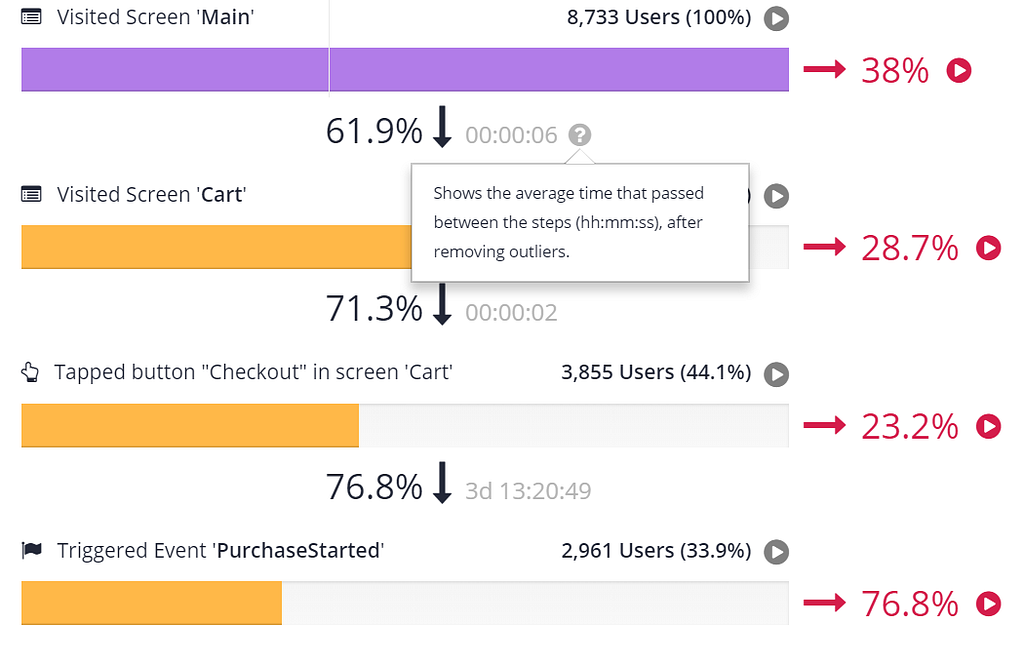Play recordings of the 38% drop-off users
Image resolution: width=1024 pixels, height=659 pixels.
coord(959,70)
